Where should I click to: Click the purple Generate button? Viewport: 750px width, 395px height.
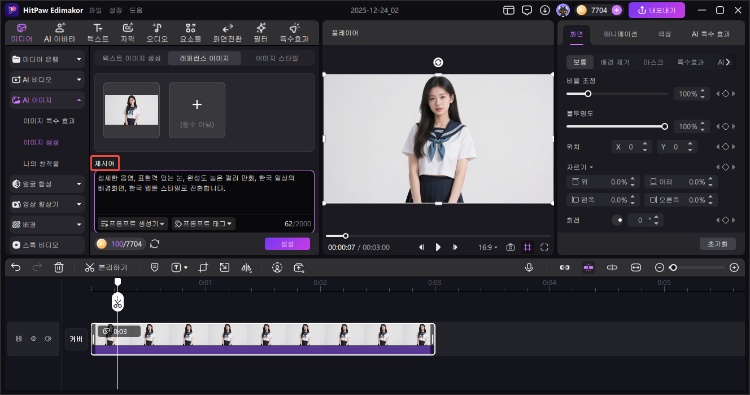coord(287,244)
